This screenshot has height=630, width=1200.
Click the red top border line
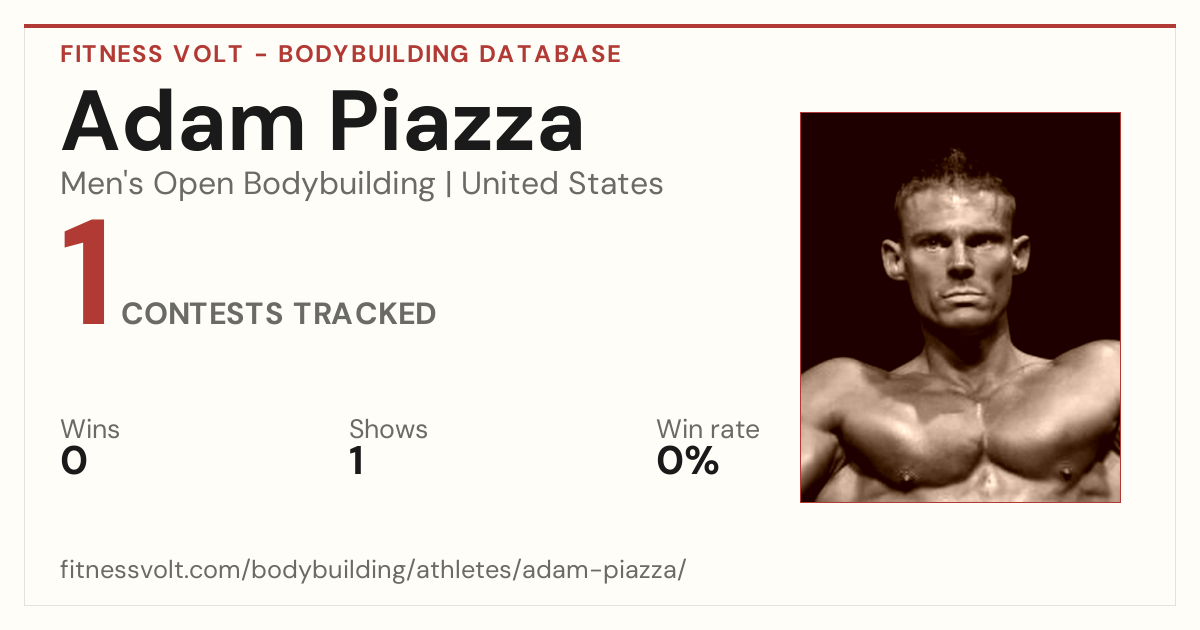[x=600, y=26]
